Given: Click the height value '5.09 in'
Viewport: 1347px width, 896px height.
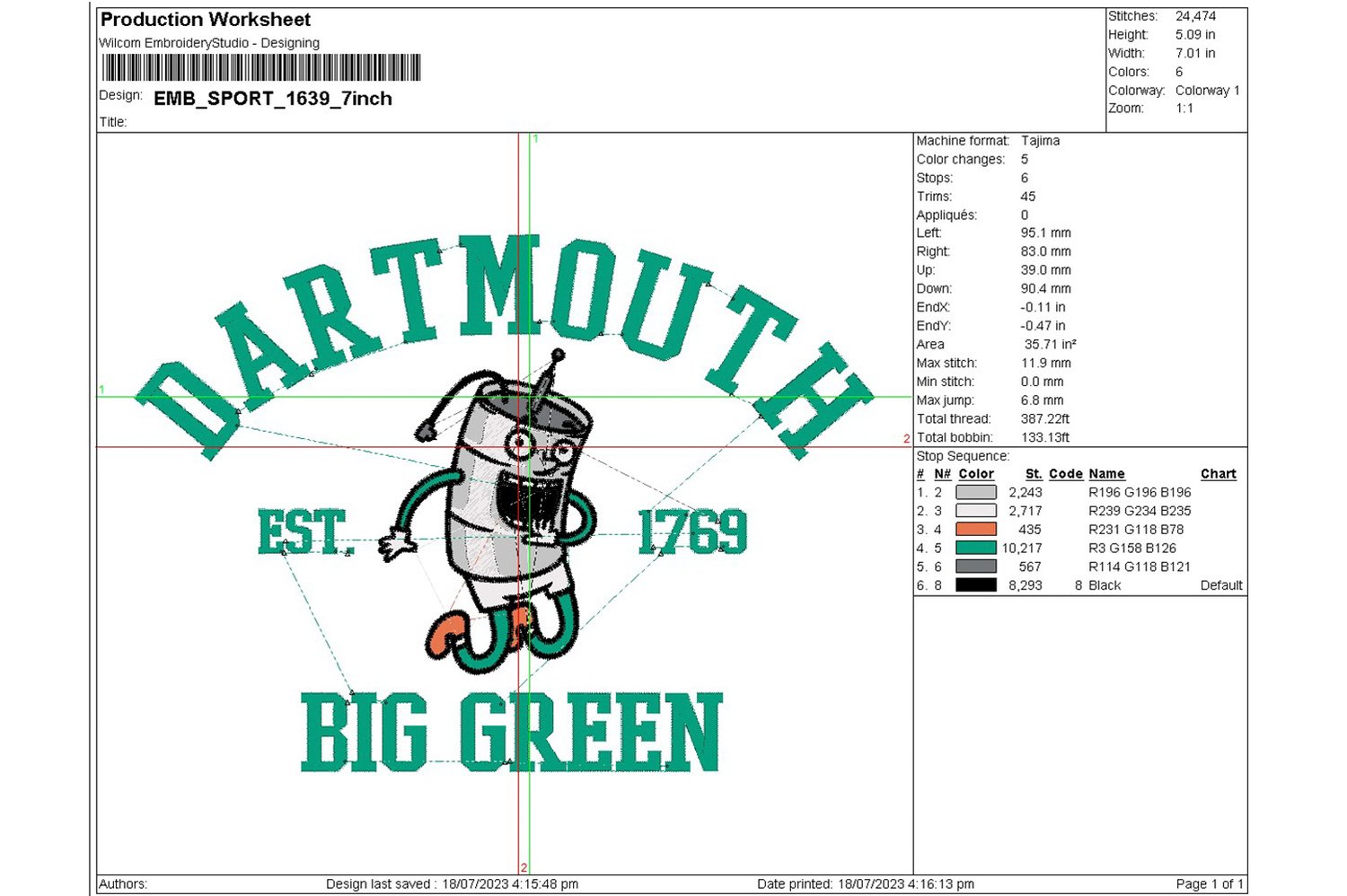Looking at the screenshot, I should [1195, 35].
